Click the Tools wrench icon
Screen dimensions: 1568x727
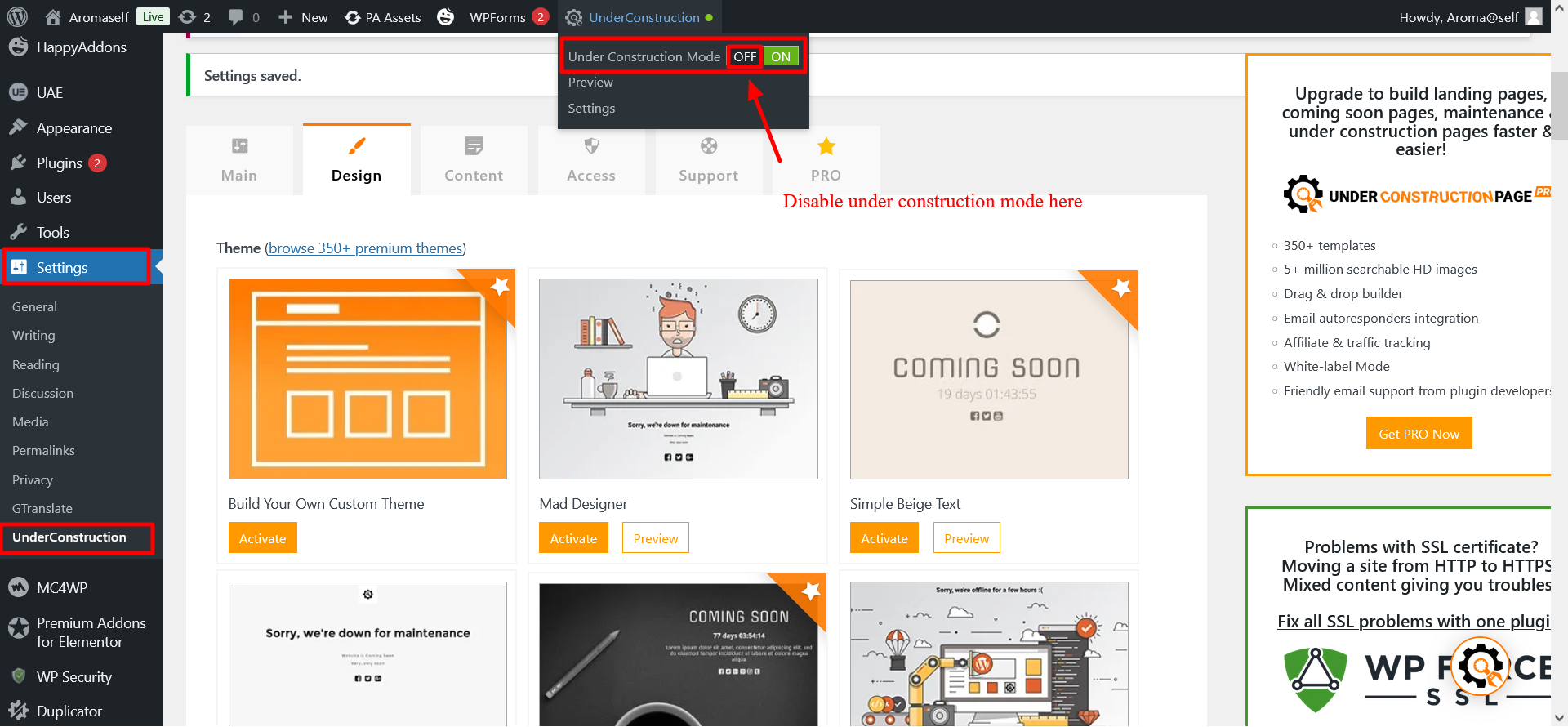pyautogui.click(x=18, y=232)
